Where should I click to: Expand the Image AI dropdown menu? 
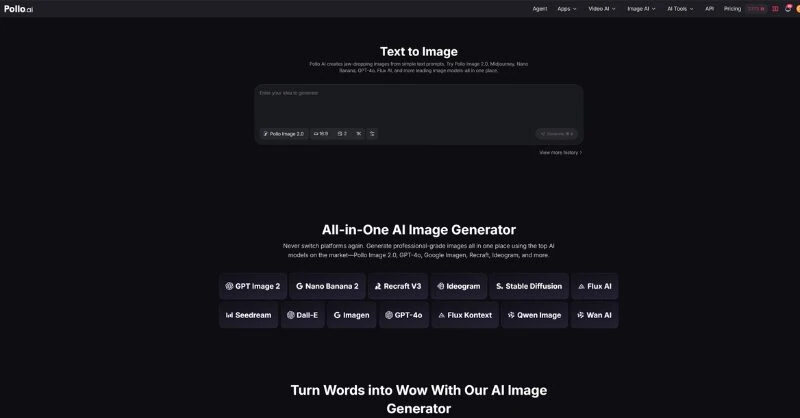pos(641,9)
